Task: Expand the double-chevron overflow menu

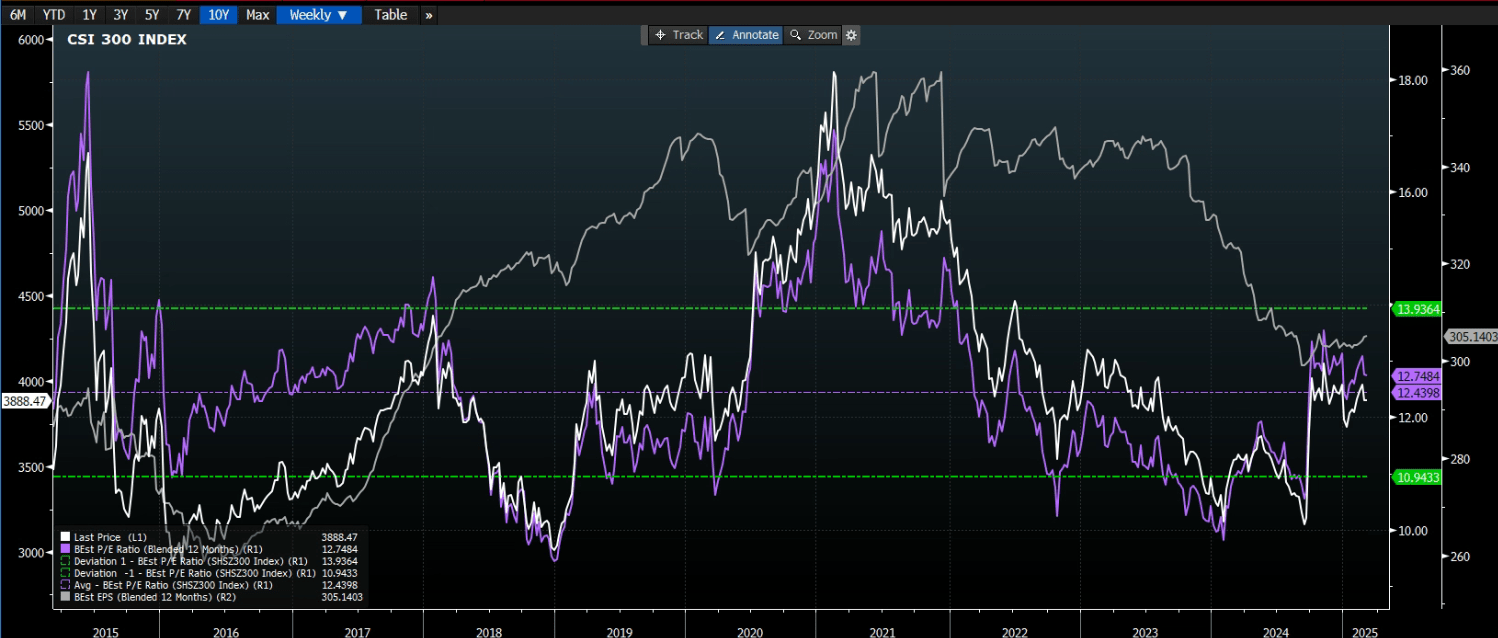Action: click(x=428, y=15)
